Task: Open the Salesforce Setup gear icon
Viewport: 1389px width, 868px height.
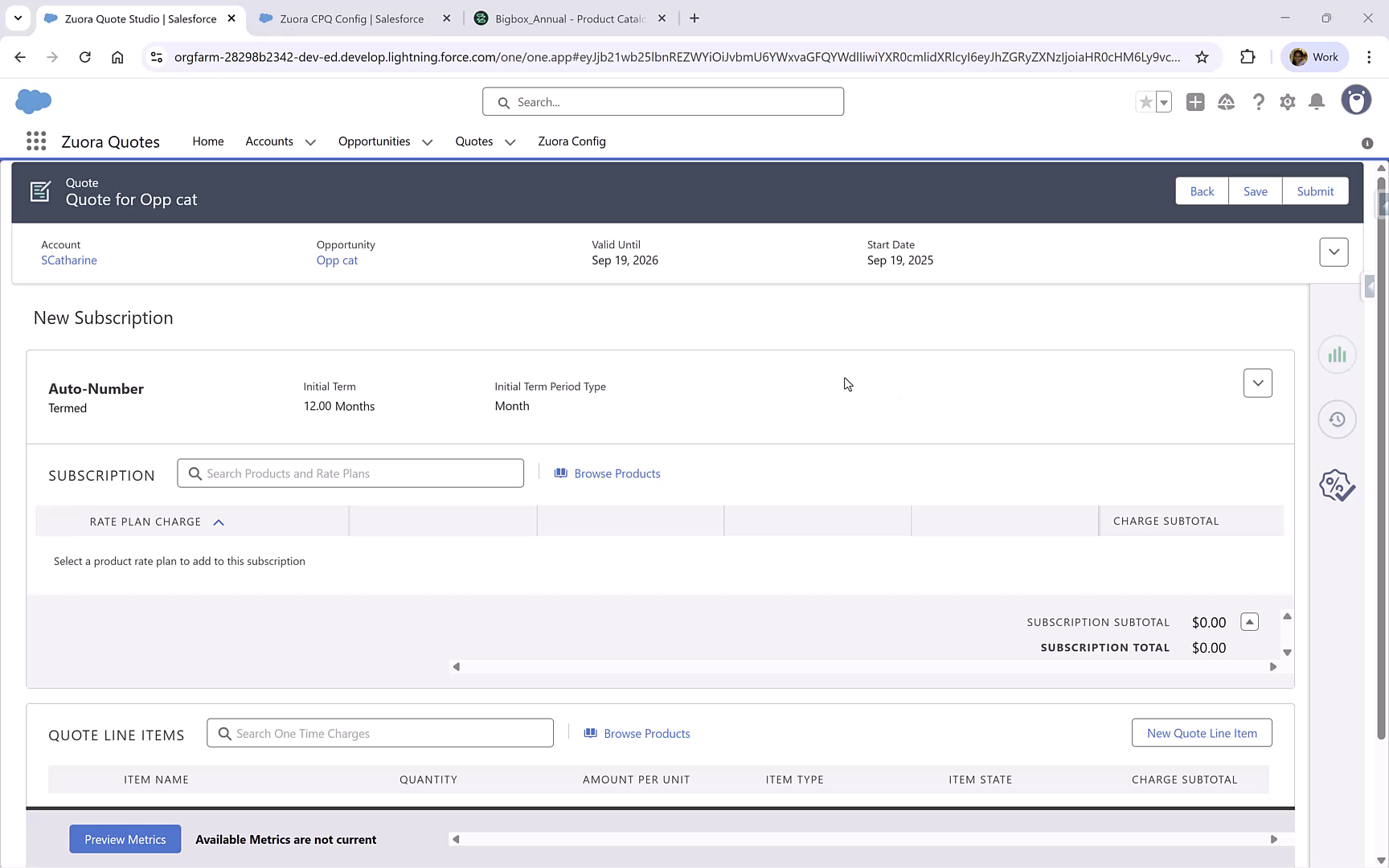Action: [x=1287, y=102]
